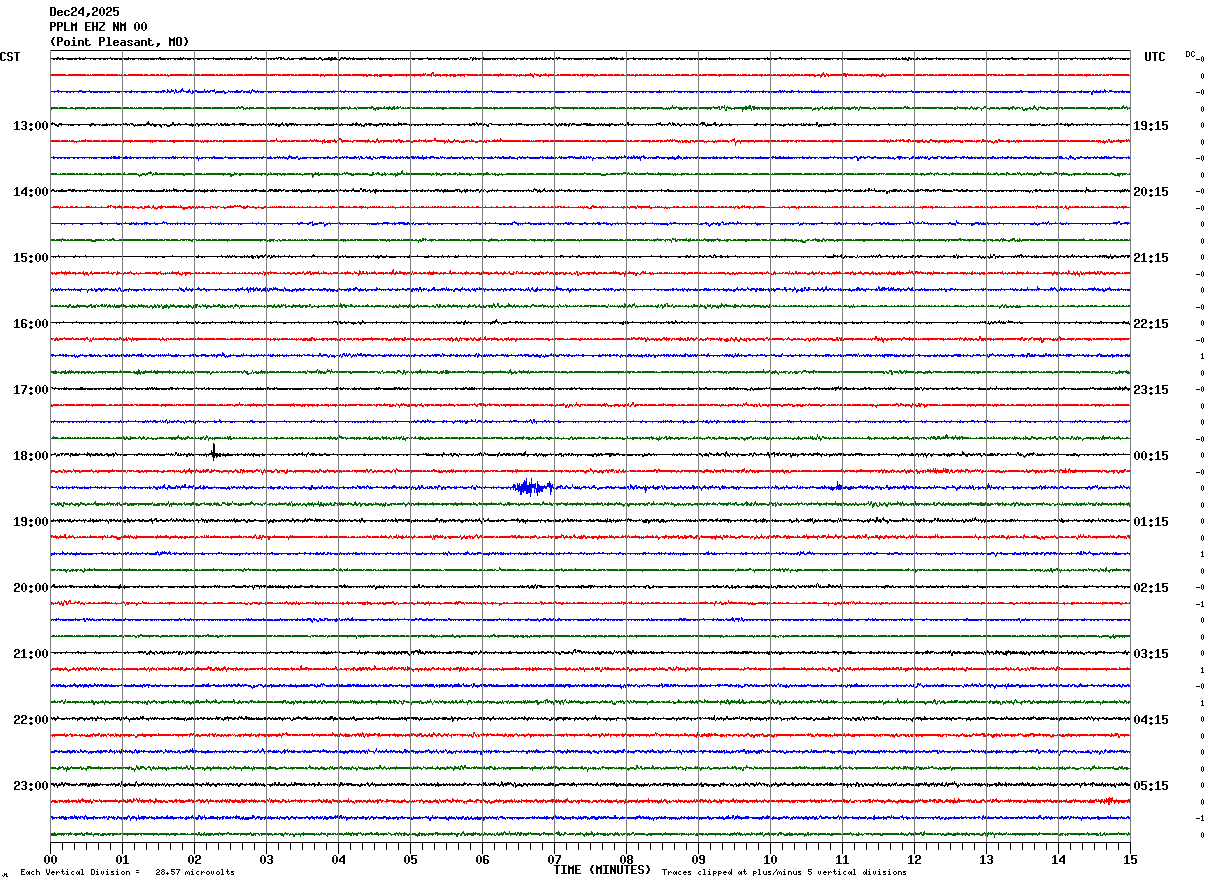
Task: Click the PPLM EHZ NM 00 station label
Action: tap(98, 27)
